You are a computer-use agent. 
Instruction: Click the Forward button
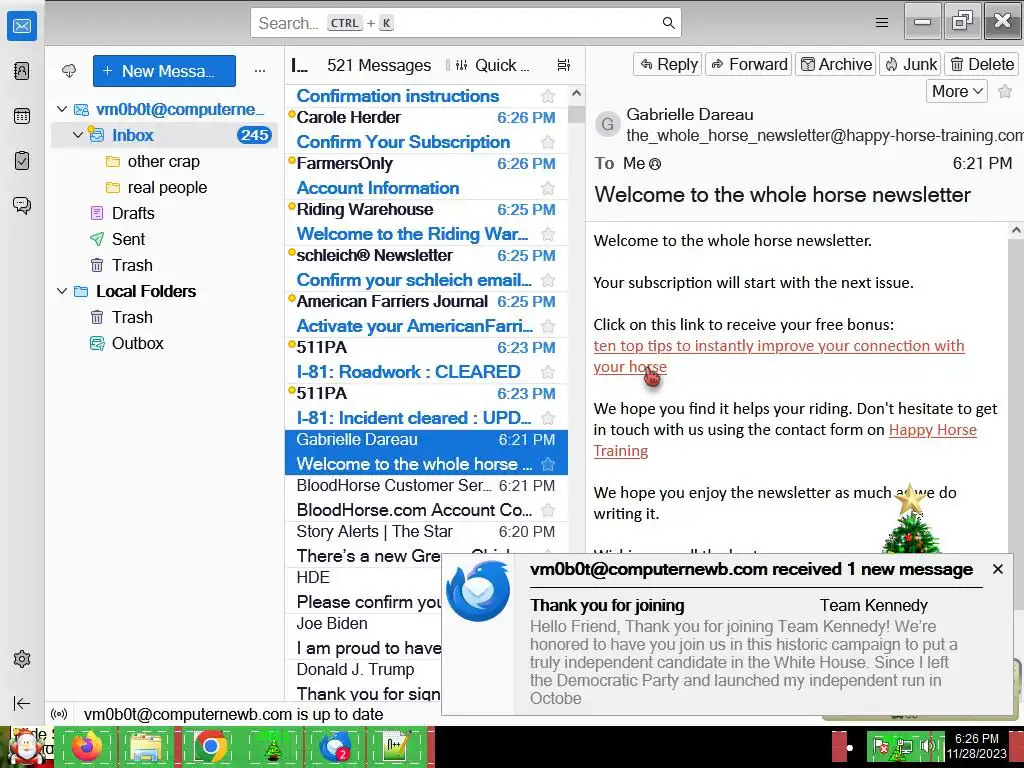[748, 64]
